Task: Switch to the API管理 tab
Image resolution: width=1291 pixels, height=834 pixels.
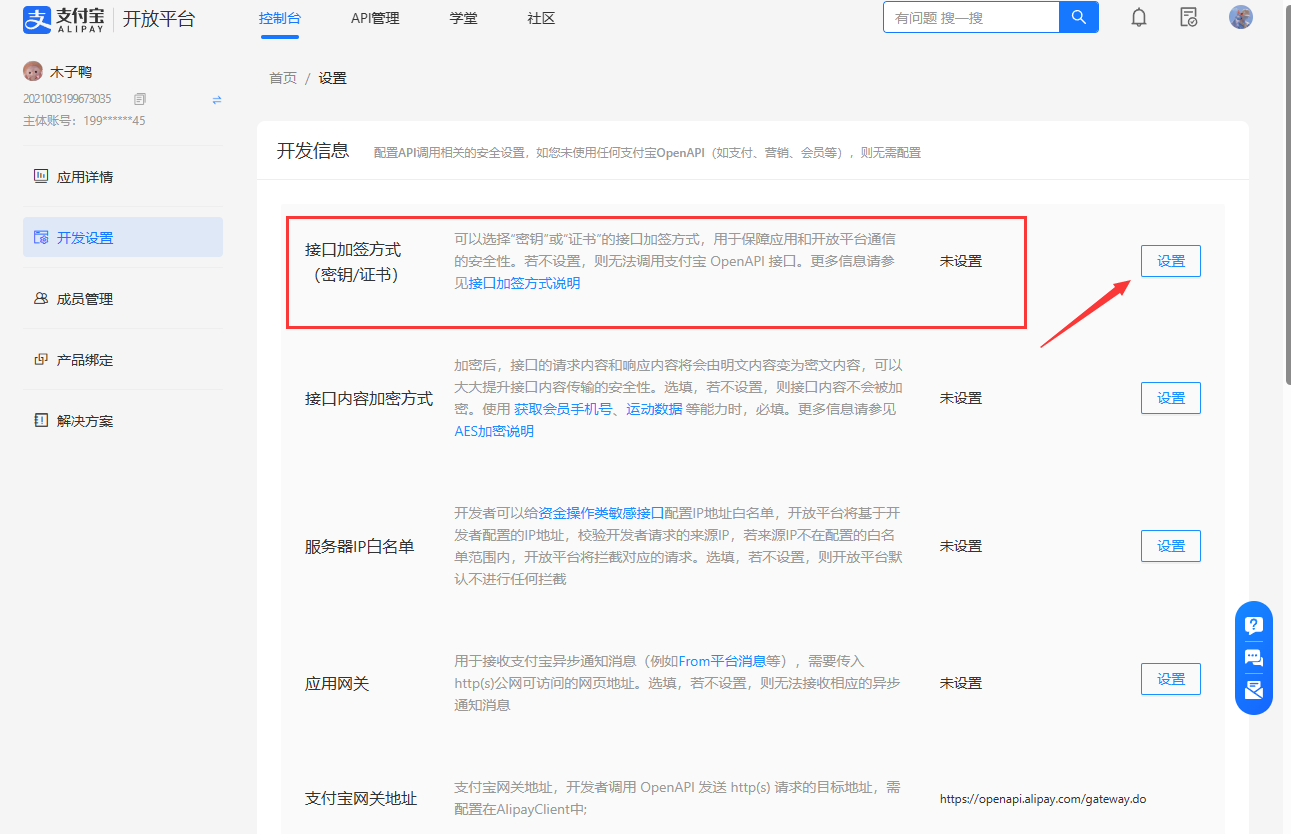Action: pos(375,17)
